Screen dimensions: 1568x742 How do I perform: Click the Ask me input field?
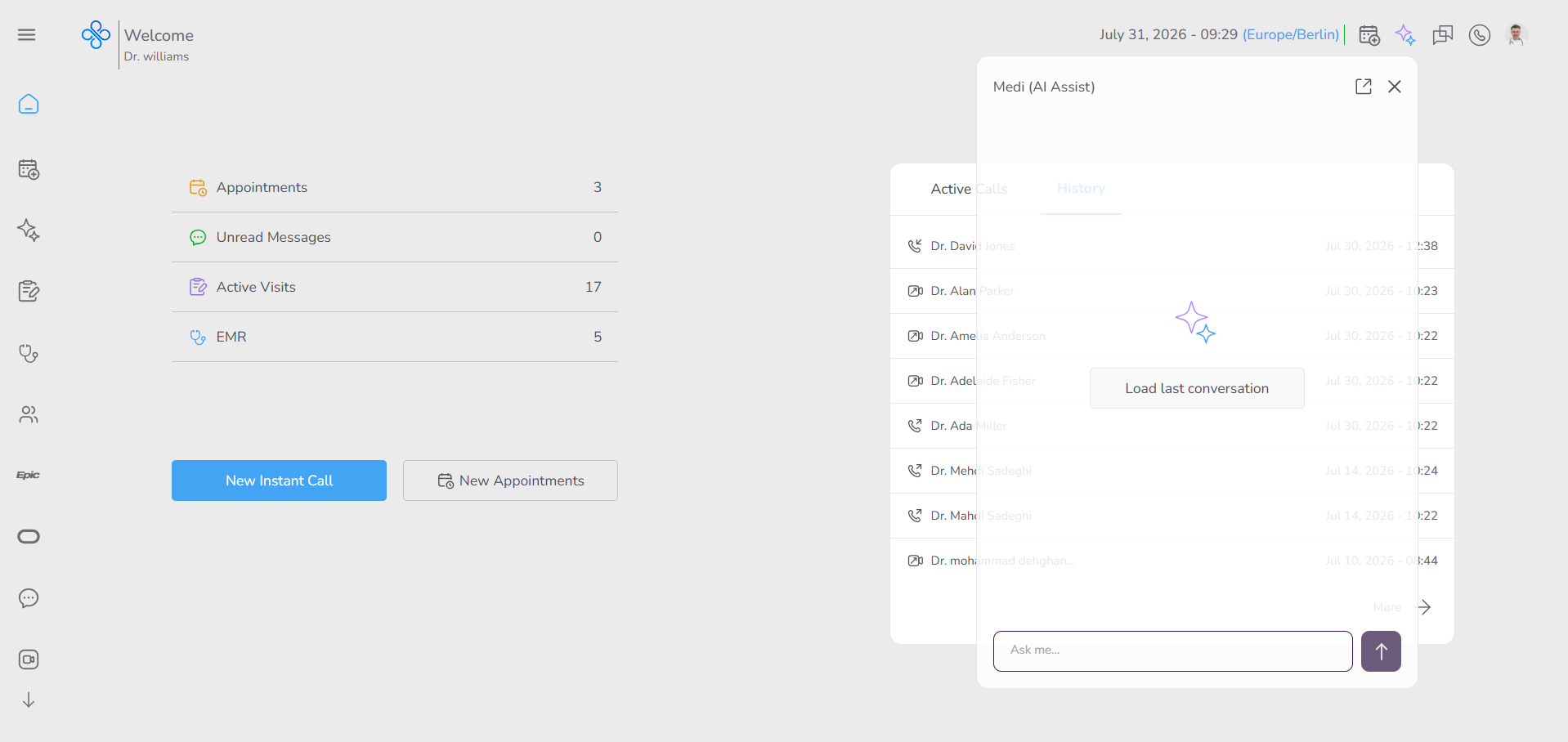(x=1173, y=651)
